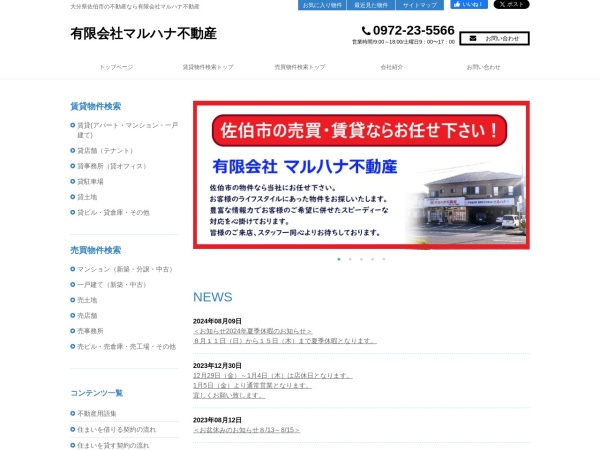Open マンション(新築・分譲・中古) sidebar link

pyautogui.click(x=125, y=269)
